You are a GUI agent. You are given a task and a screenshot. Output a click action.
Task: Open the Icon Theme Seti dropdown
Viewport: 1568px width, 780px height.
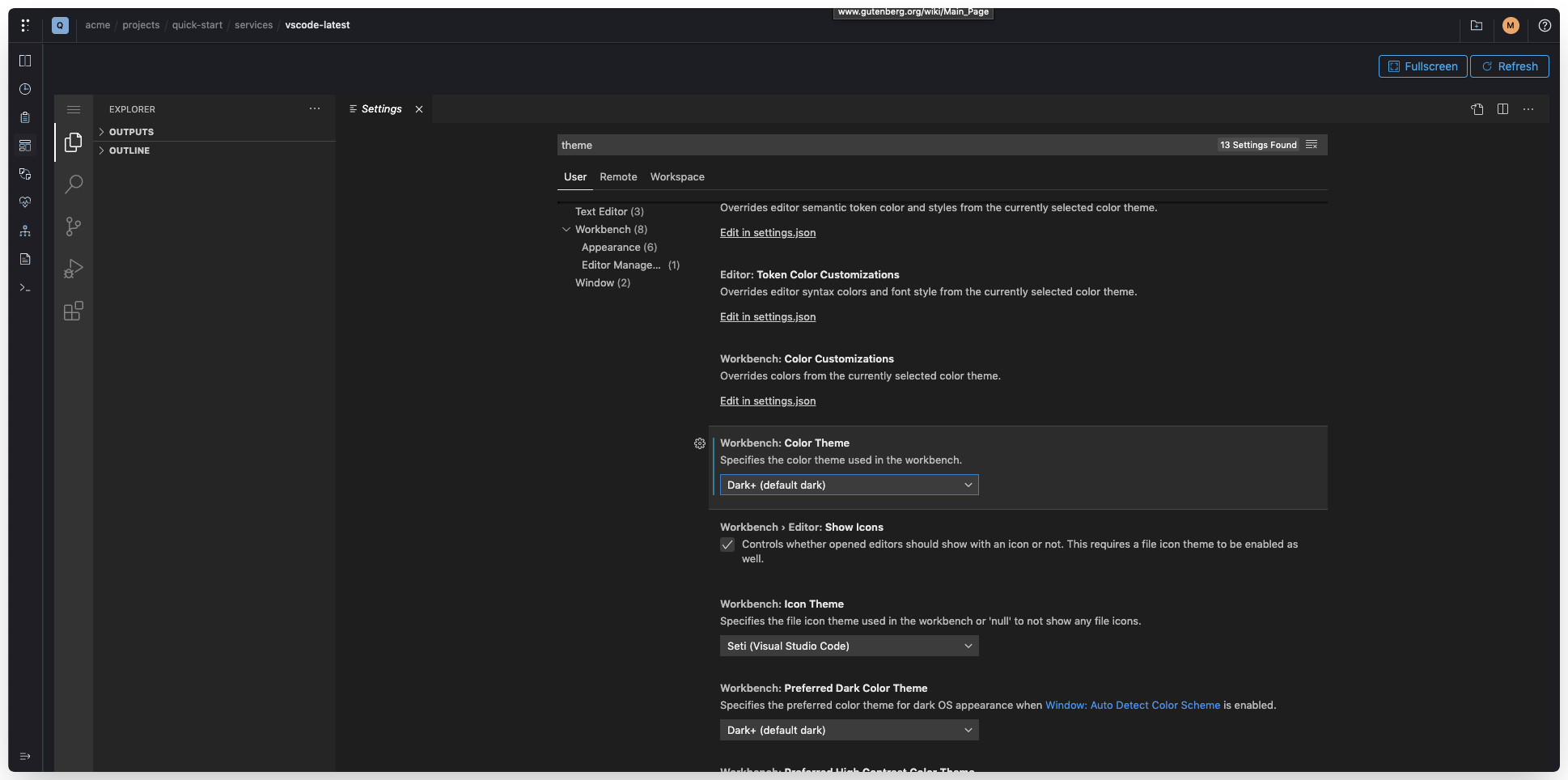click(850, 646)
